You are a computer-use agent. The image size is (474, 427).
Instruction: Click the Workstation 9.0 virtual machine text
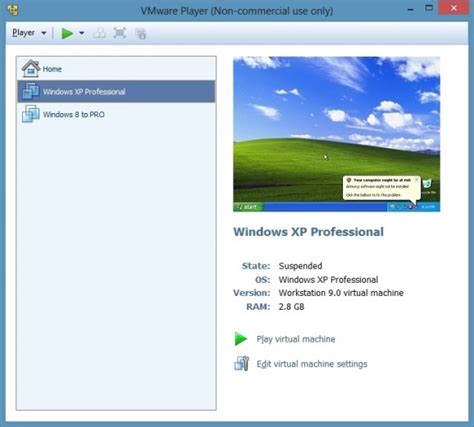tap(341, 293)
